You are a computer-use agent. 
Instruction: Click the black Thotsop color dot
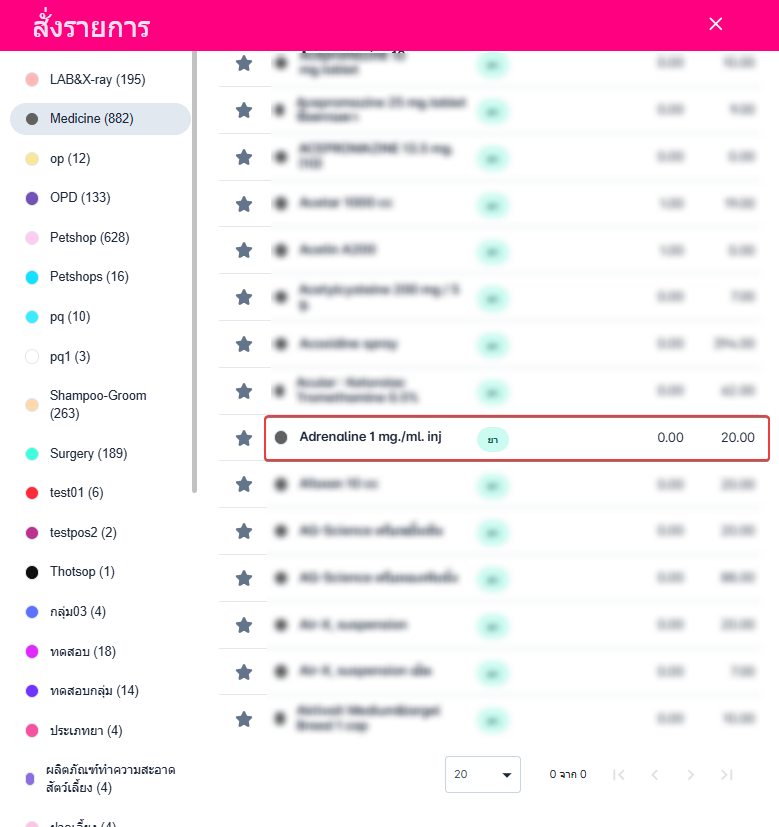pyautogui.click(x=31, y=572)
